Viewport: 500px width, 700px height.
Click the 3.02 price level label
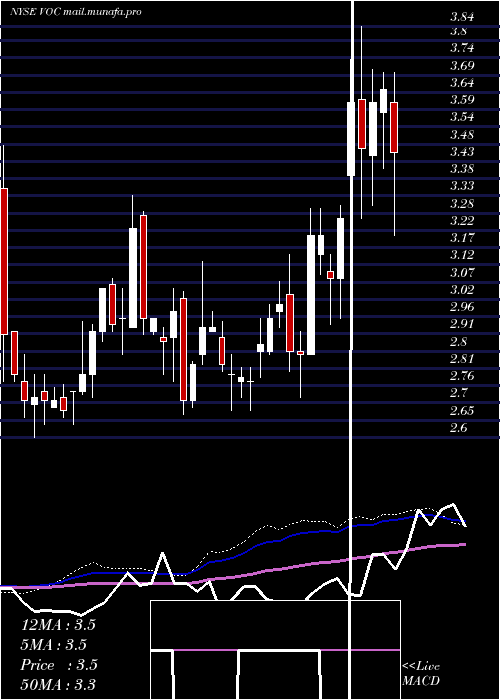click(x=462, y=290)
